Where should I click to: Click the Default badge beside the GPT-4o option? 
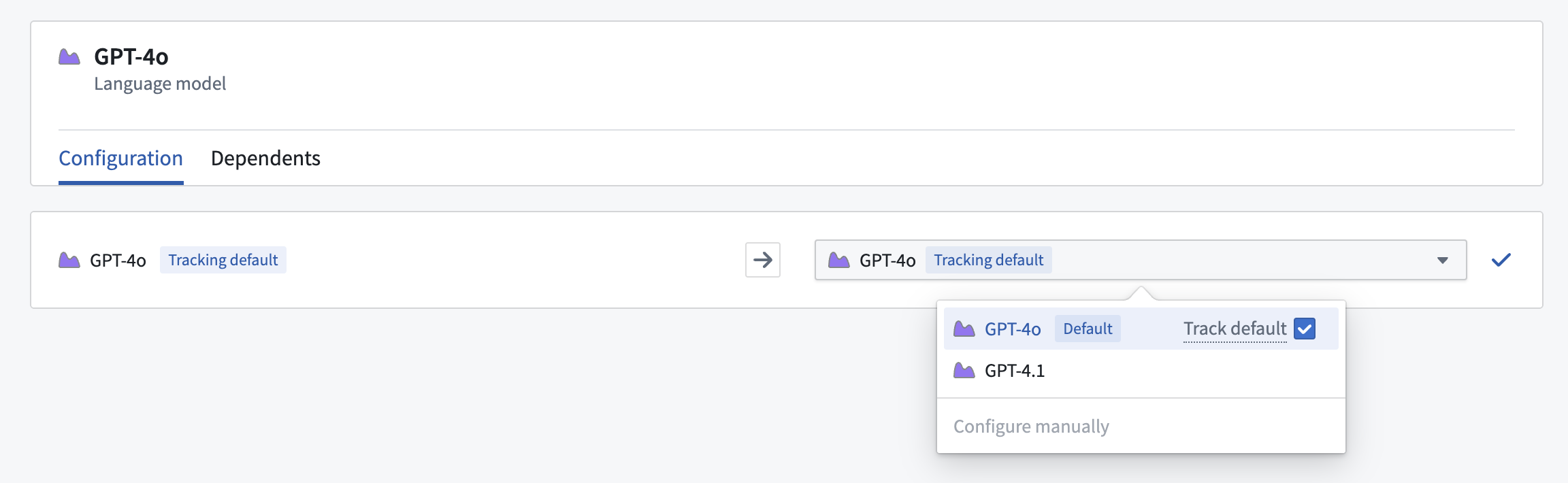point(1088,329)
